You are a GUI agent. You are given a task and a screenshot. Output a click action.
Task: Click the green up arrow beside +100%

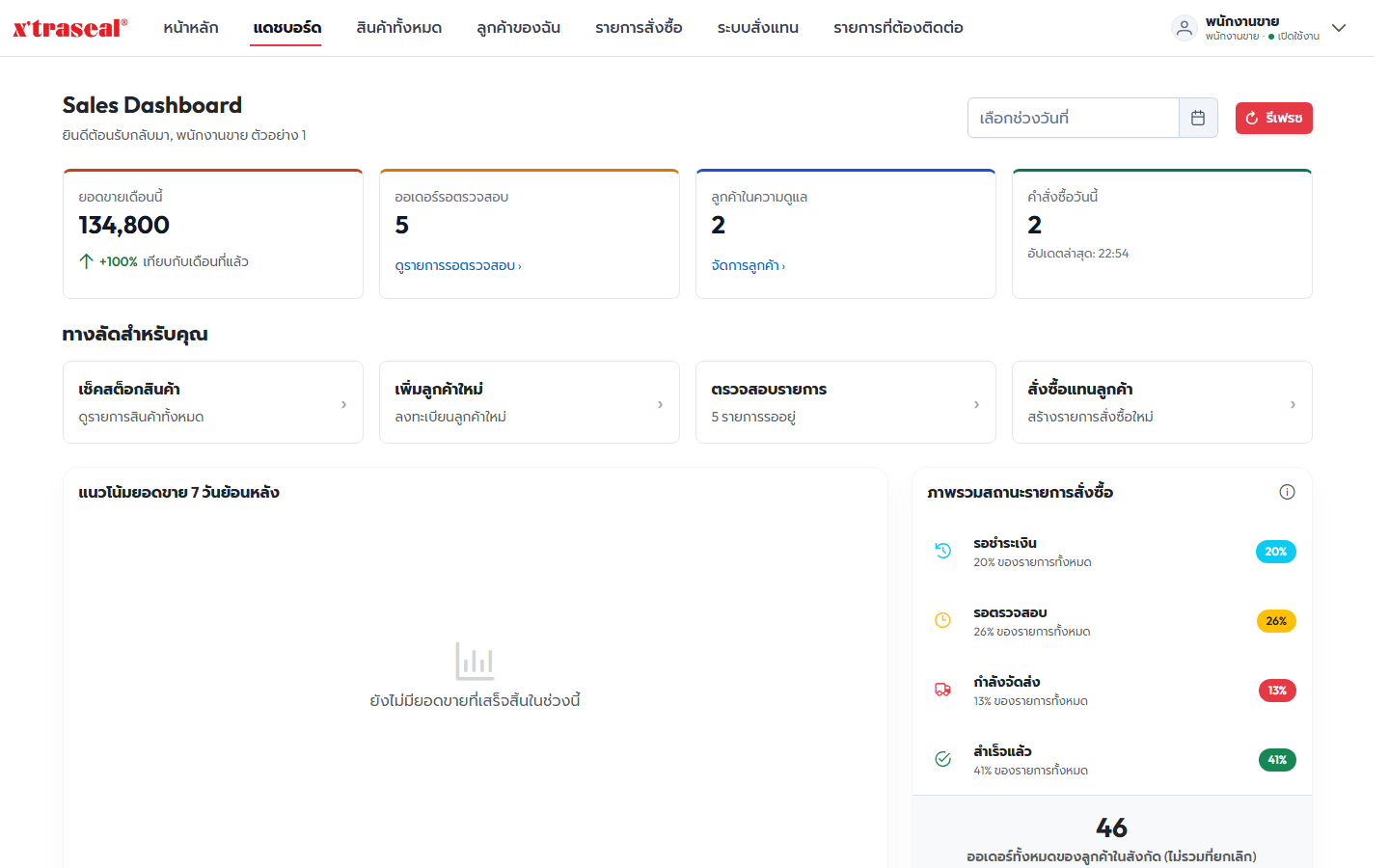point(86,261)
